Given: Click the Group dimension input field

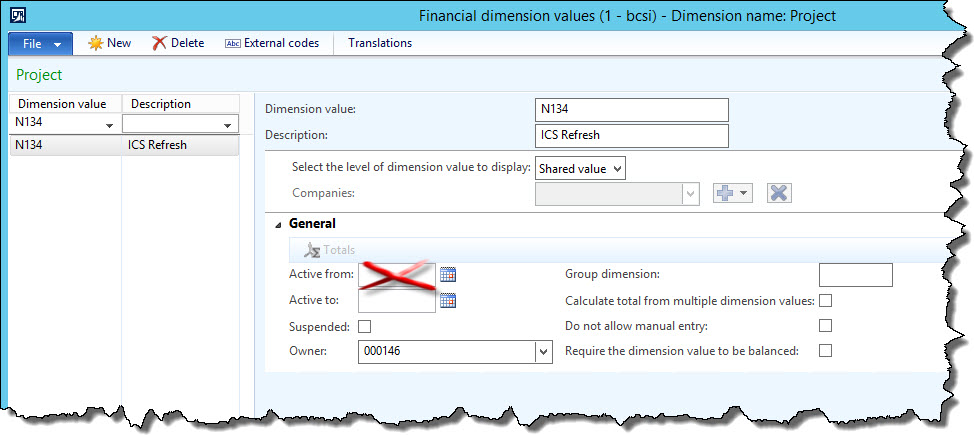Looking at the screenshot, I should point(855,275).
